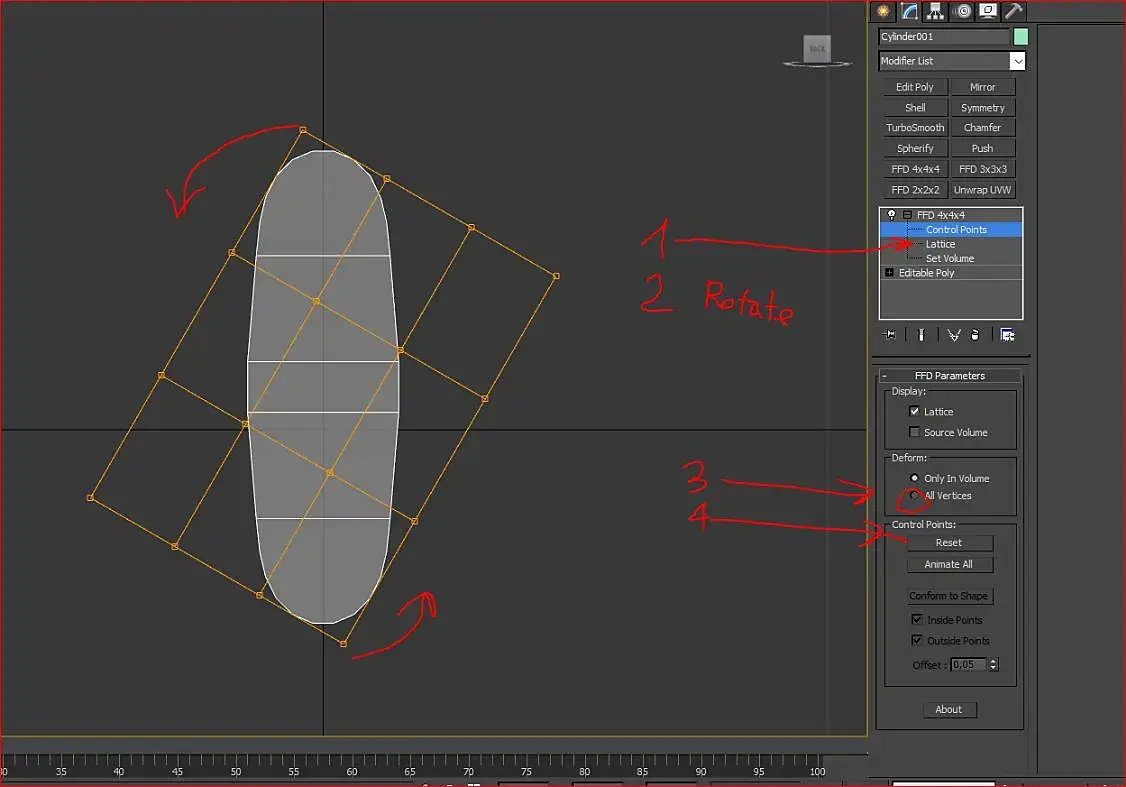
Task: Collapse the FFD 4x4x4 stack entry
Action: pos(908,215)
